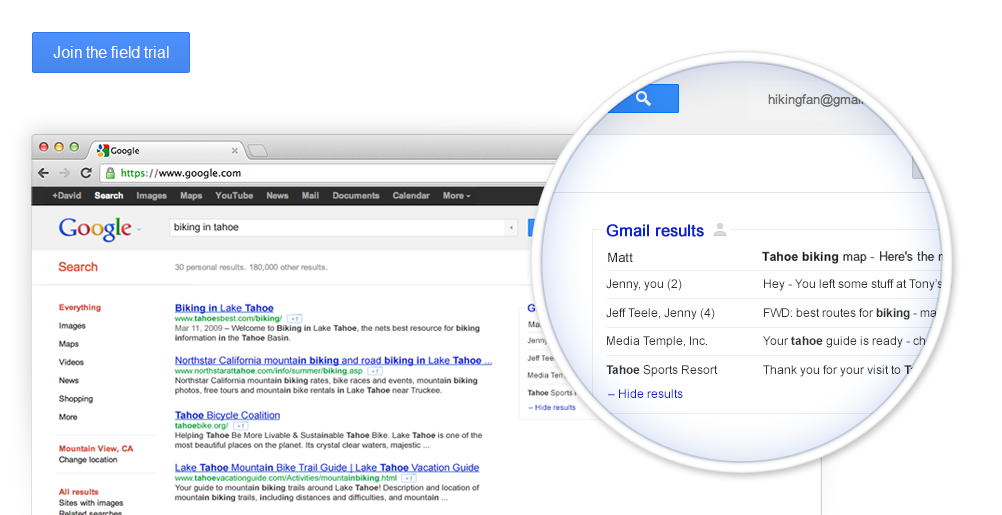
Task: Select Maps filter in left sidebar
Action: pos(69,344)
